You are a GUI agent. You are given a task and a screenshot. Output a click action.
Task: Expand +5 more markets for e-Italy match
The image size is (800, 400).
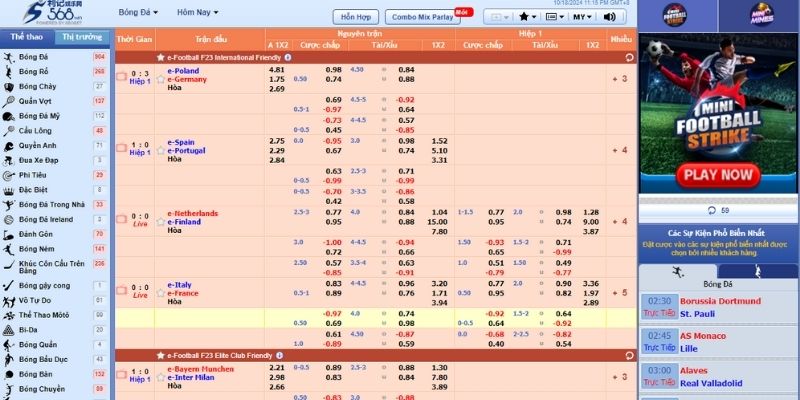[620, 293]
